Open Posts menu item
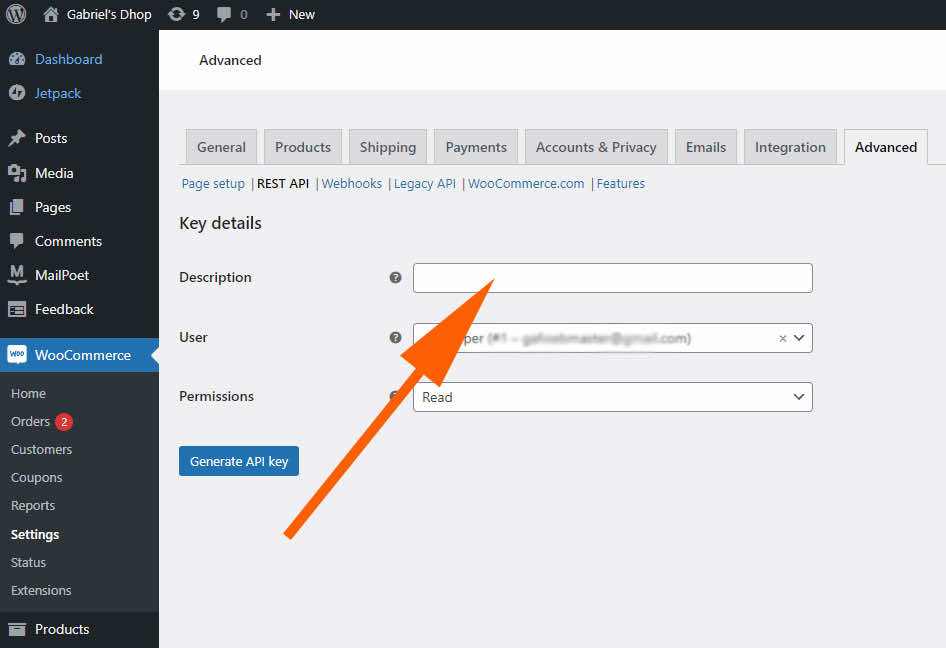Image resolution: width=946 pixels, height=648 pixels. coord(51,138)
